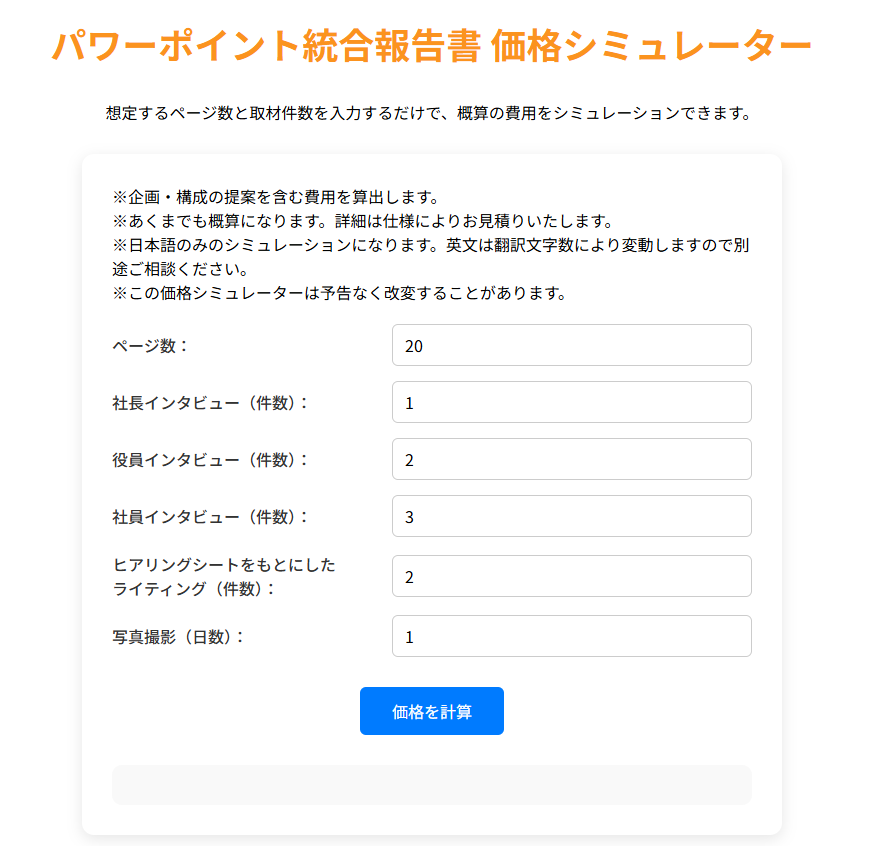Screen dimensions: 888x846
Task: Click the subtitle sentence about 概算の費用
Action: pyautogui.click(x=428, y=113)
